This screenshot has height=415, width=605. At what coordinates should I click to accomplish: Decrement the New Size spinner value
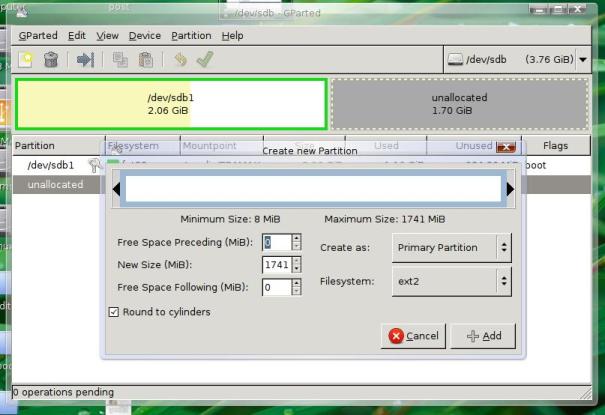(296, 269)
